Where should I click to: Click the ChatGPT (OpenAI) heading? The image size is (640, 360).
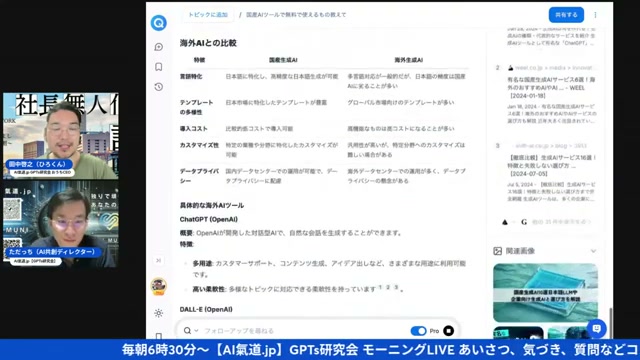point(209,219)
